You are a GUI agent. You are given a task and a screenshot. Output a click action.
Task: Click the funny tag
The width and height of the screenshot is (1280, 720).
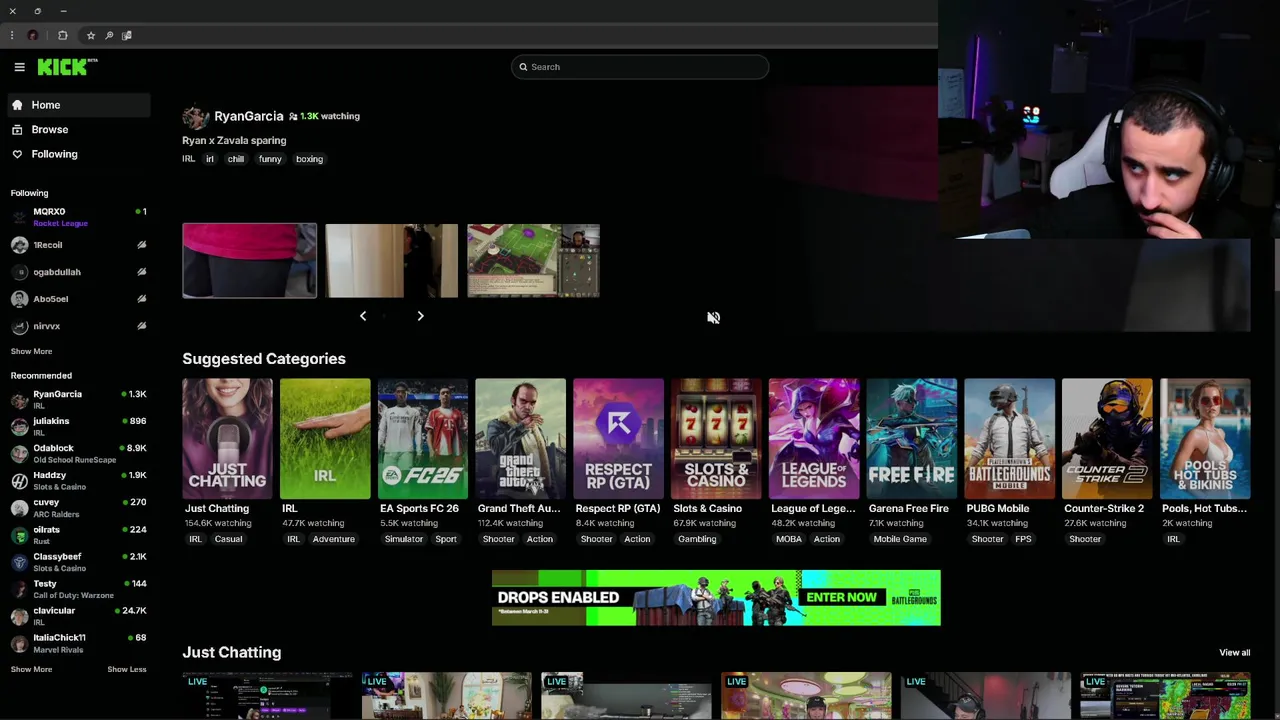pyautogui.click(x=270, y=159)
